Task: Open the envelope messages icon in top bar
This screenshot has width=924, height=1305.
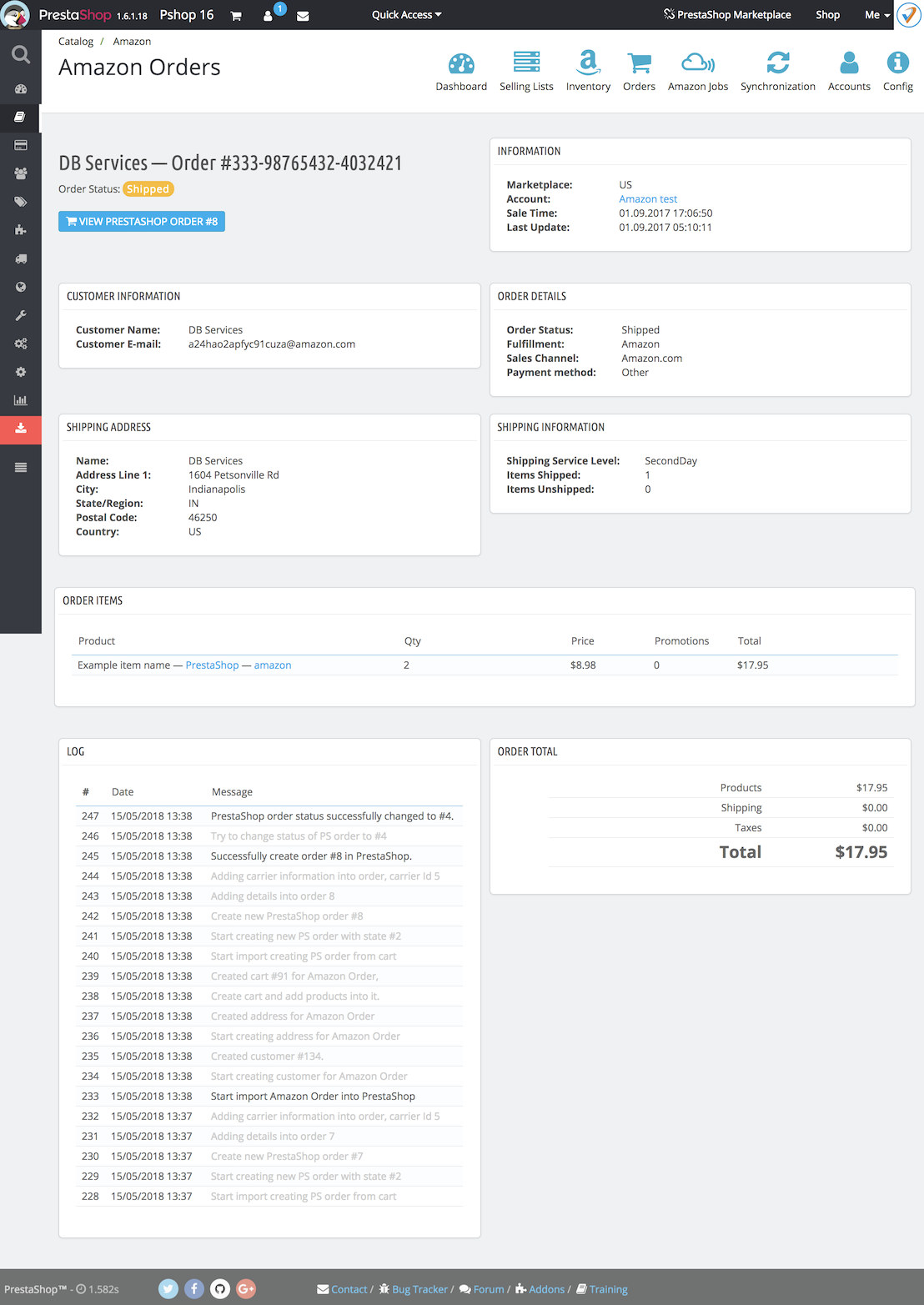Action: tap(303, 16)
